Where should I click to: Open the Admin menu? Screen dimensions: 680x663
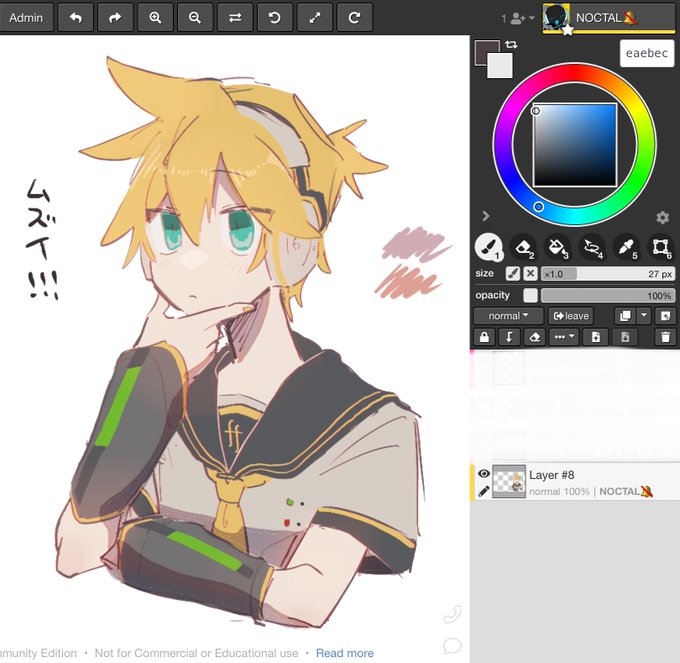coord(26,18)
